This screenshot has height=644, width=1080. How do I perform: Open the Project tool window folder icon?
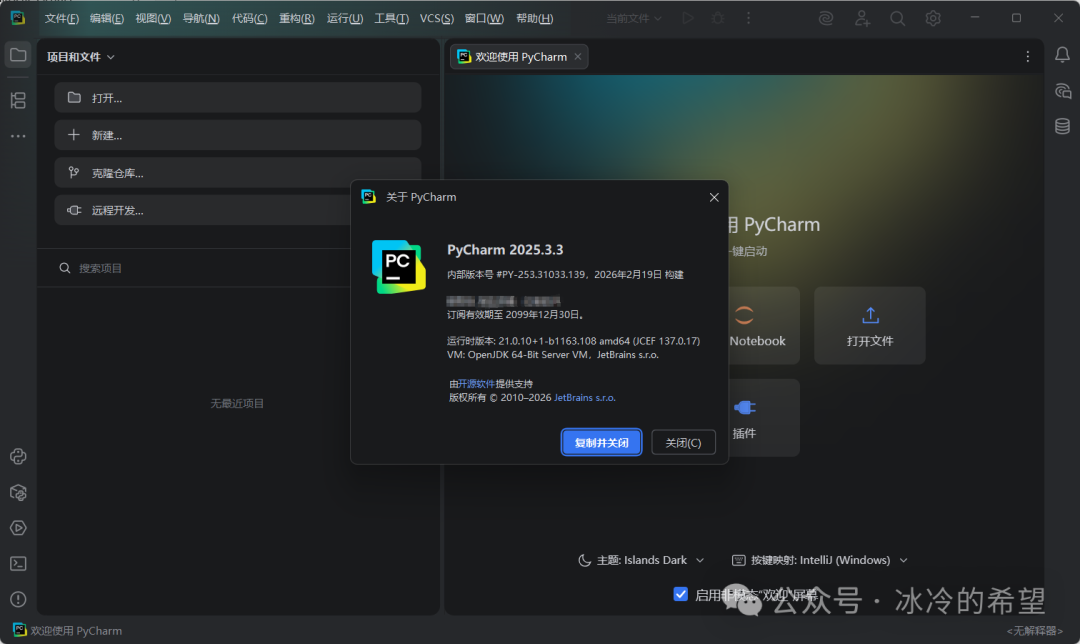point(18,55)
